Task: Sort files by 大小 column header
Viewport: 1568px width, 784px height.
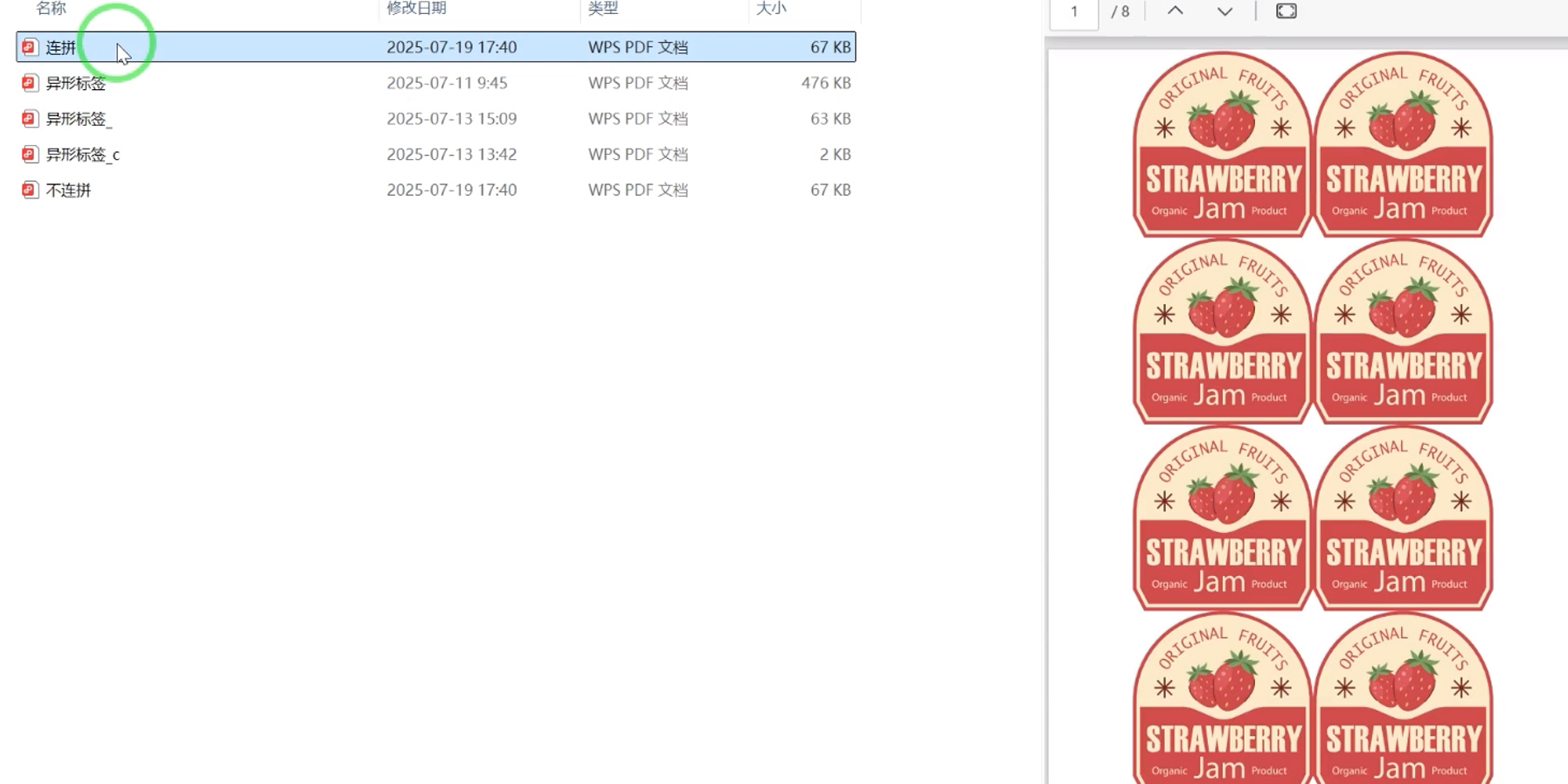Action: pos(771,9)
